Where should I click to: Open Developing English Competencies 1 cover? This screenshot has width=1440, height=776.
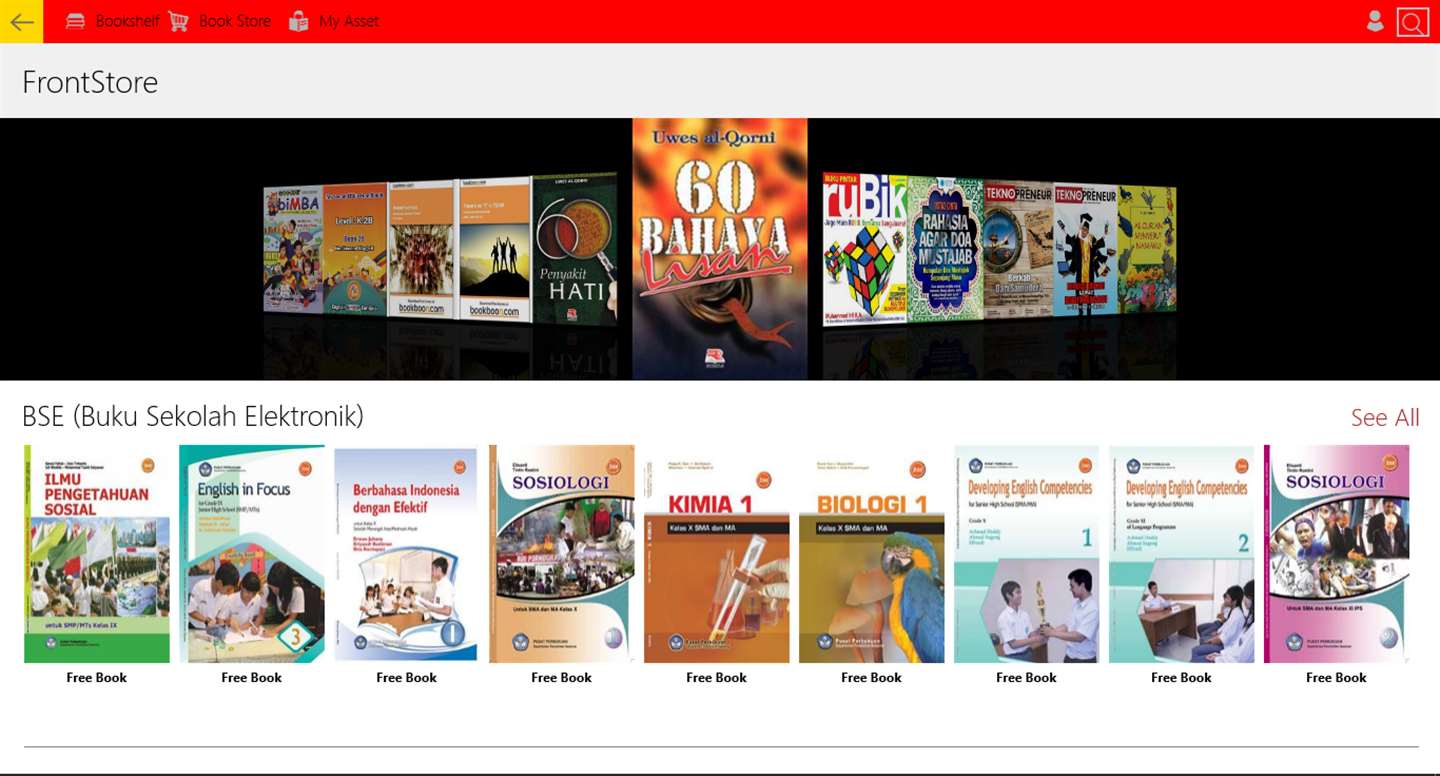point(1027,554)
